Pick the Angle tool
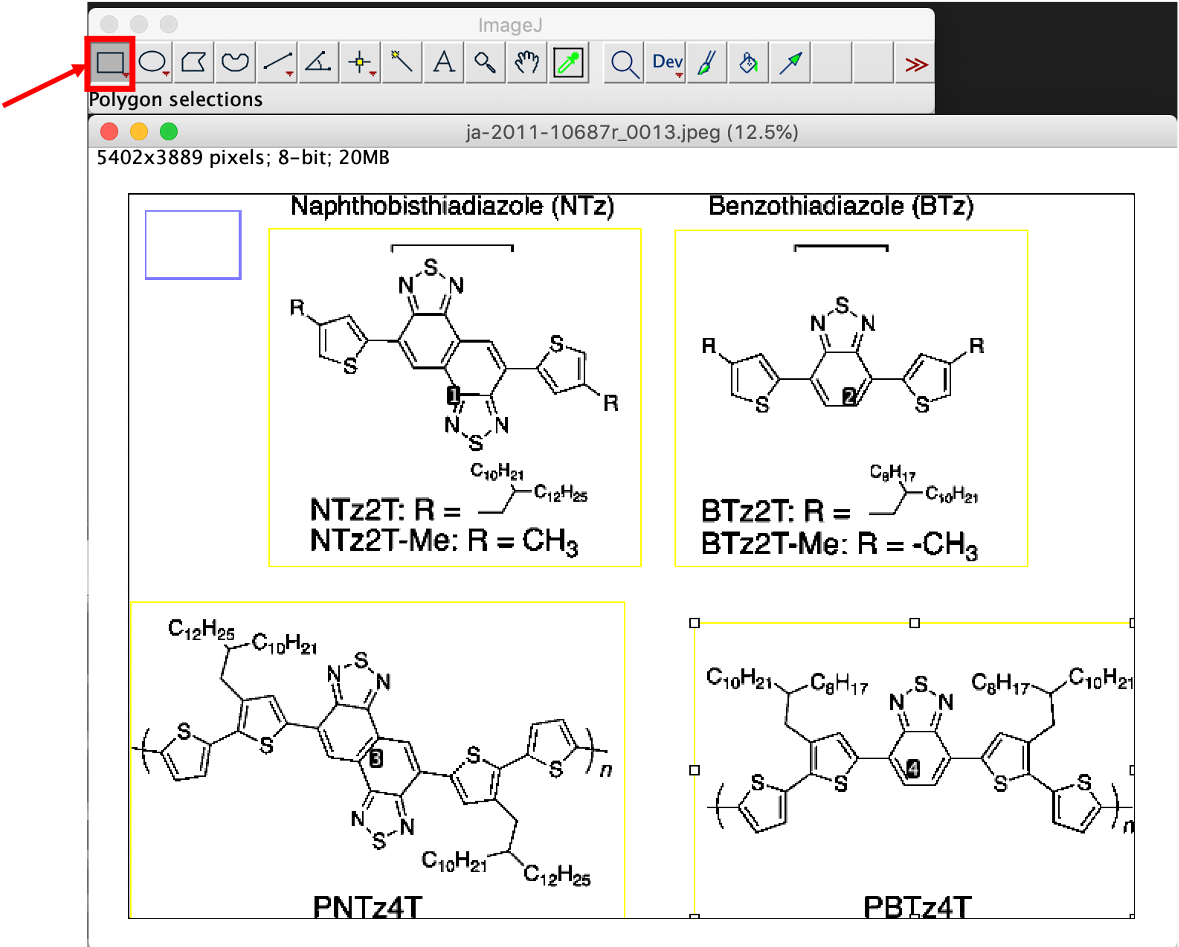1179x947 pixels. pos(318,63)
